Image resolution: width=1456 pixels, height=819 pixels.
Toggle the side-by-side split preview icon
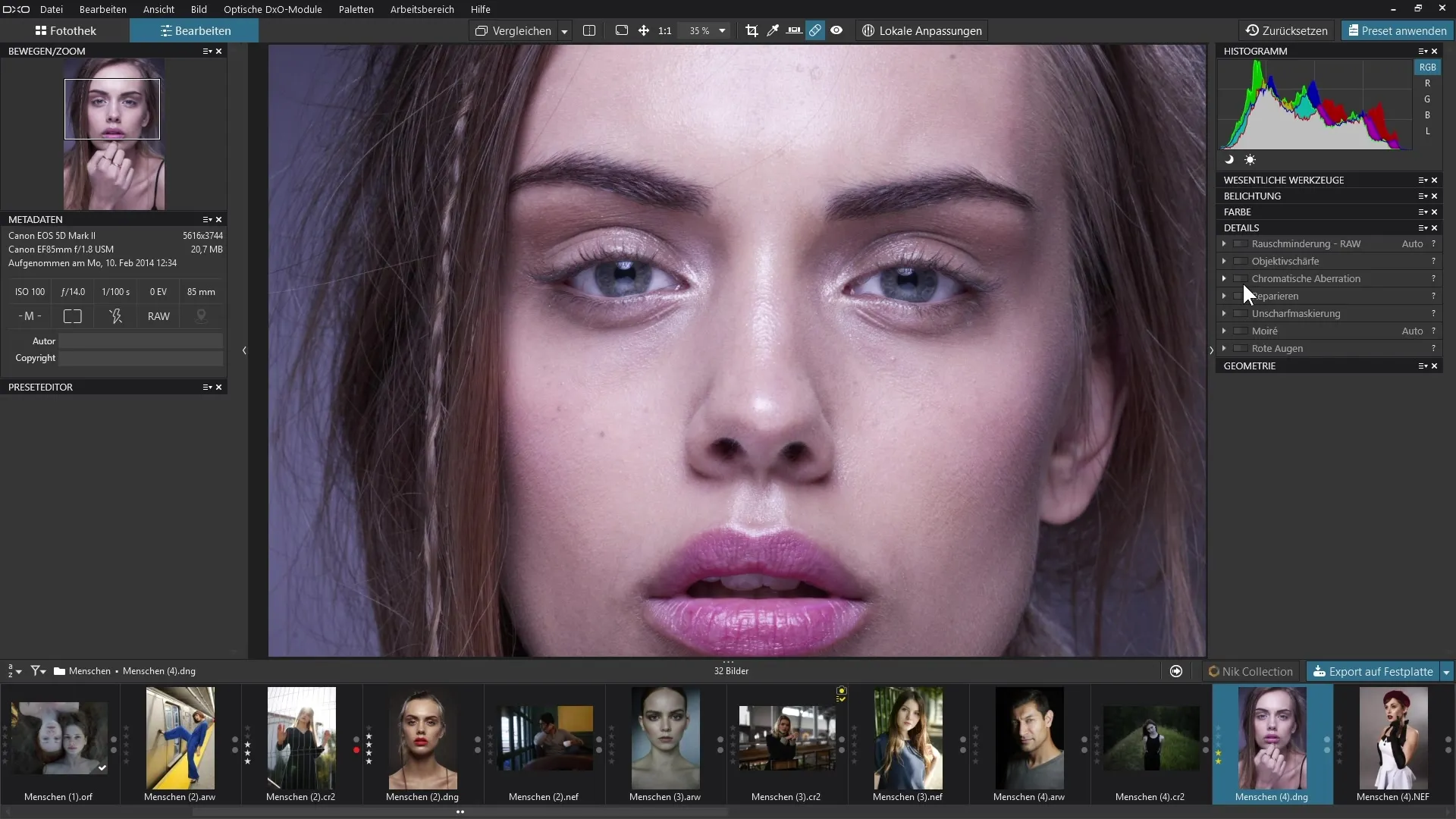(589, 31)
